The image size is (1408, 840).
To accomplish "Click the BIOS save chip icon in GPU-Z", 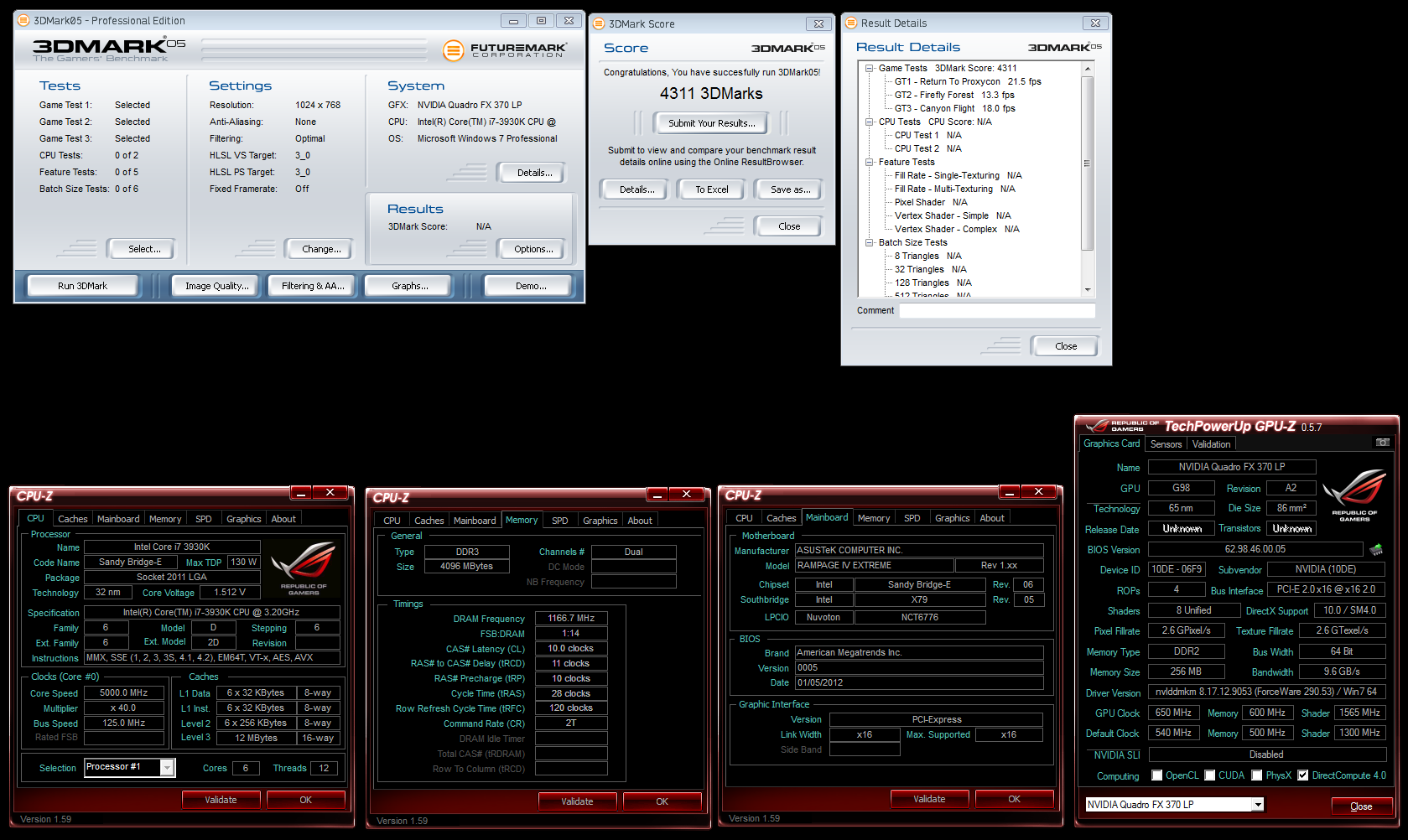I will pyautogui.click(x=1376, y=550).
